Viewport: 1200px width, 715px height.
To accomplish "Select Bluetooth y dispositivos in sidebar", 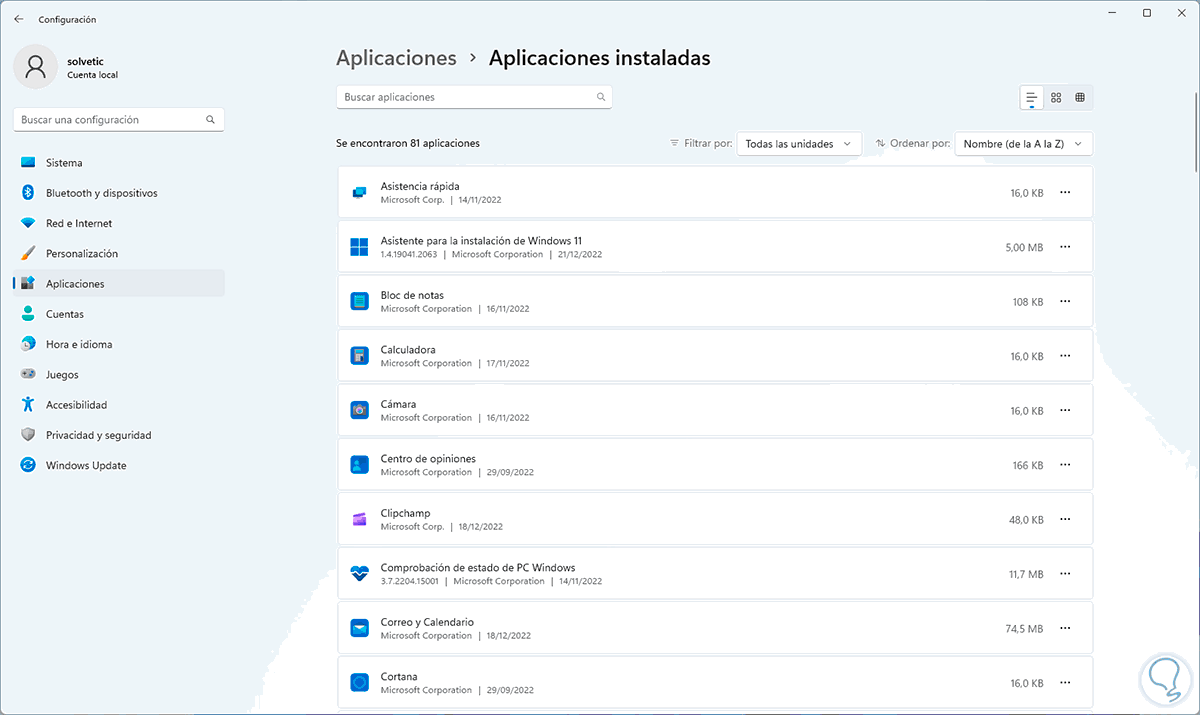I will [101, 193].
